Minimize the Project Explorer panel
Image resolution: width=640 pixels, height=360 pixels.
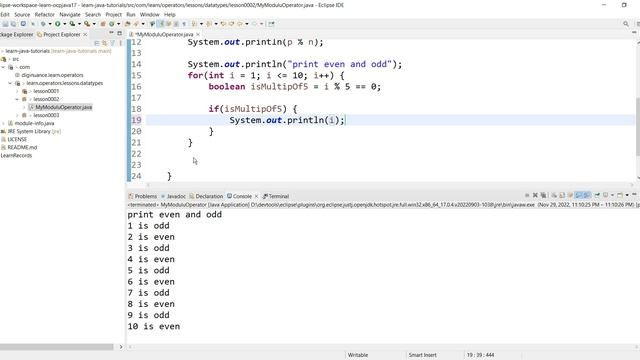click(111, 33)
